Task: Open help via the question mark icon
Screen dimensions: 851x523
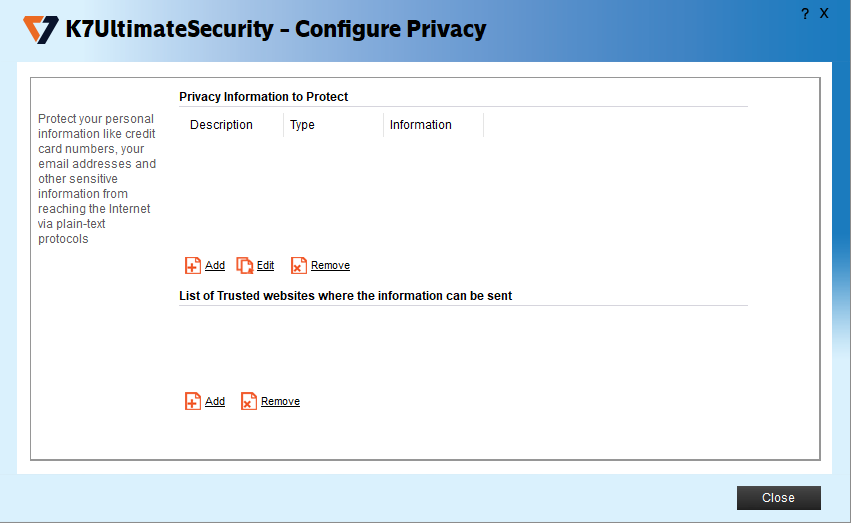Action: pyautogui.click(x=805, y=14)
